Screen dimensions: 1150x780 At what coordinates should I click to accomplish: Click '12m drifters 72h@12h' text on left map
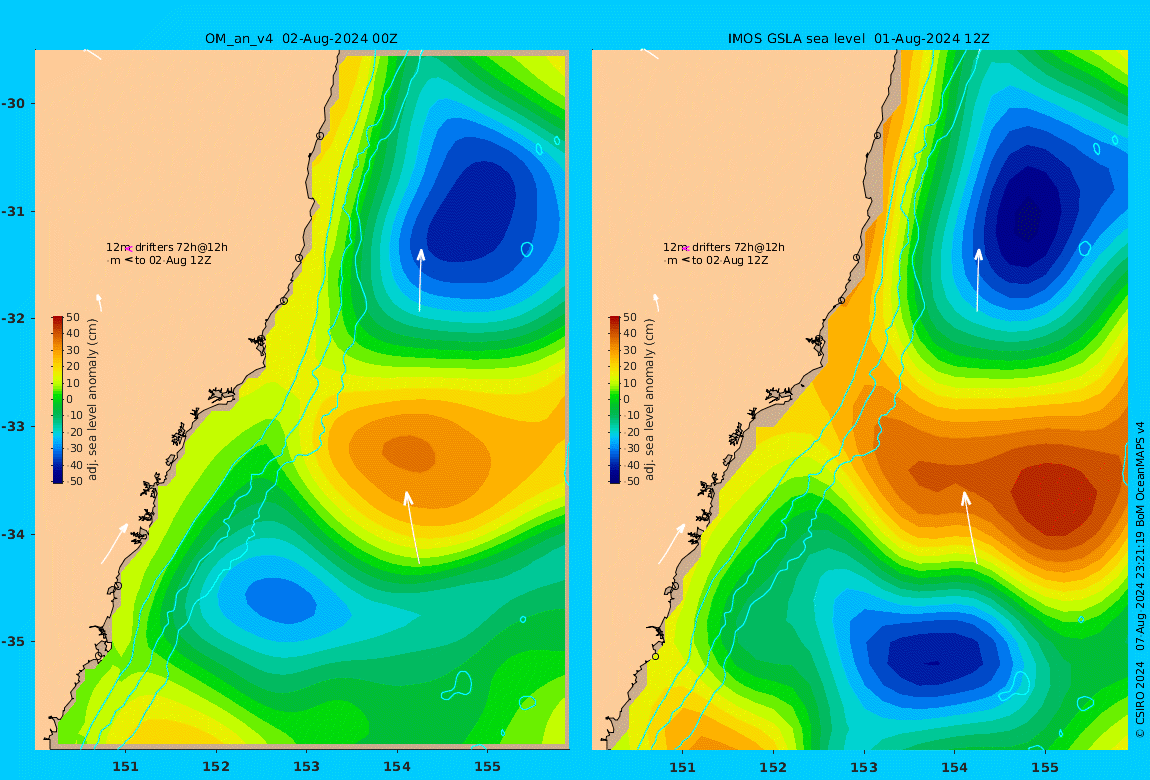166,247
